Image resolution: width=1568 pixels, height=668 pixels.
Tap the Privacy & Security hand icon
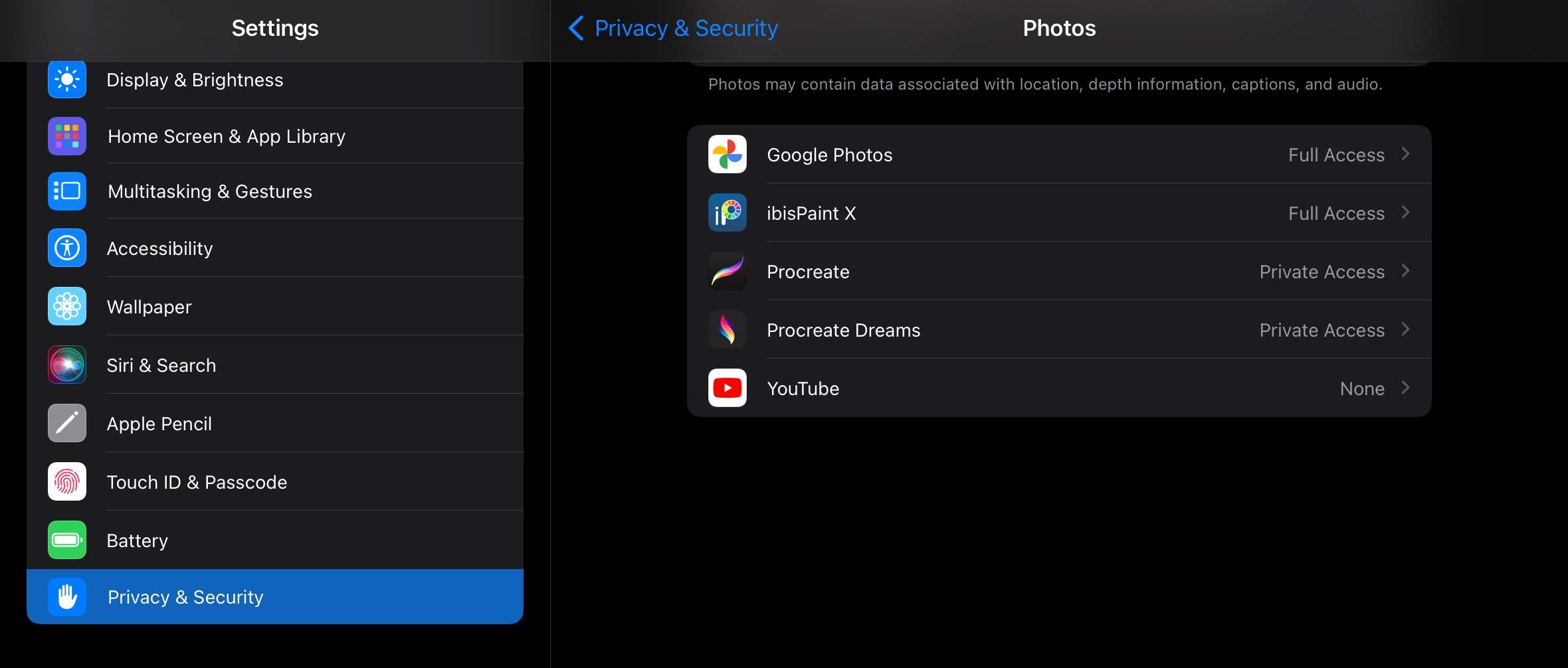click(67, 597)
